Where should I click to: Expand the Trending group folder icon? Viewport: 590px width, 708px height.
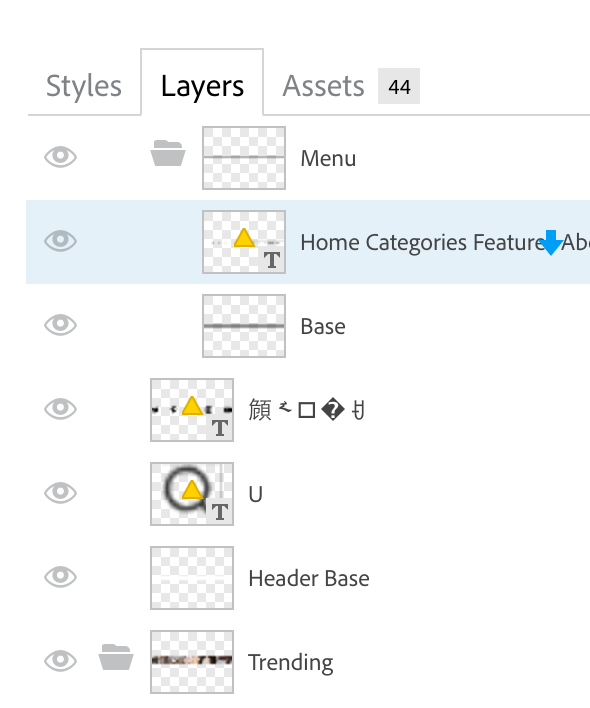click(116, 657)
